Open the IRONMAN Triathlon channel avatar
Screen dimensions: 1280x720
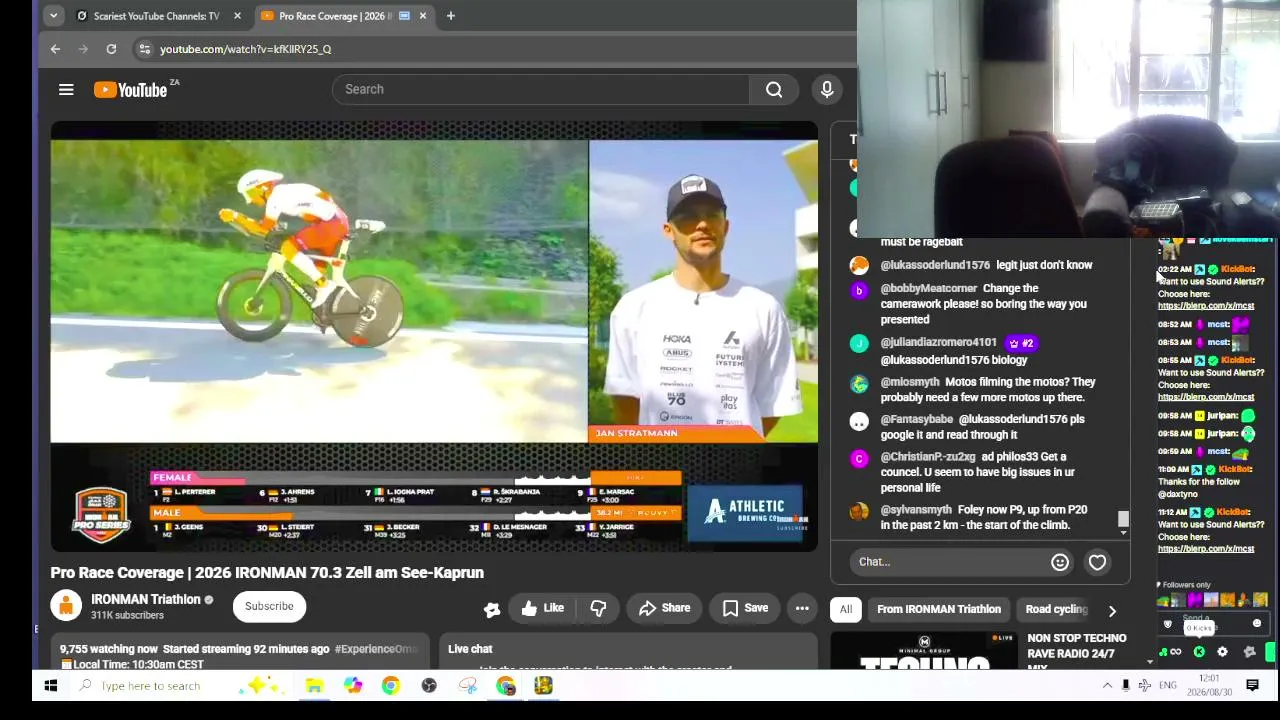point(66,606)
